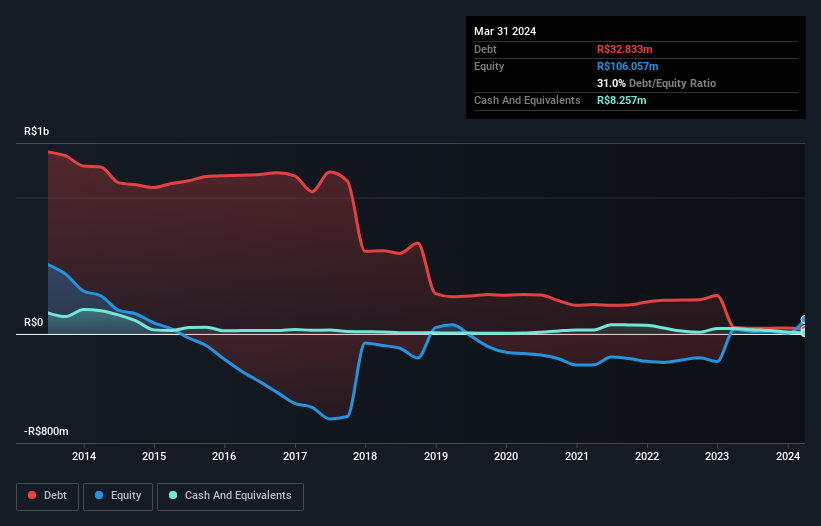Click the 2017 x-axis label
Viewport: 821px width, 526px height.
point(295,456)
